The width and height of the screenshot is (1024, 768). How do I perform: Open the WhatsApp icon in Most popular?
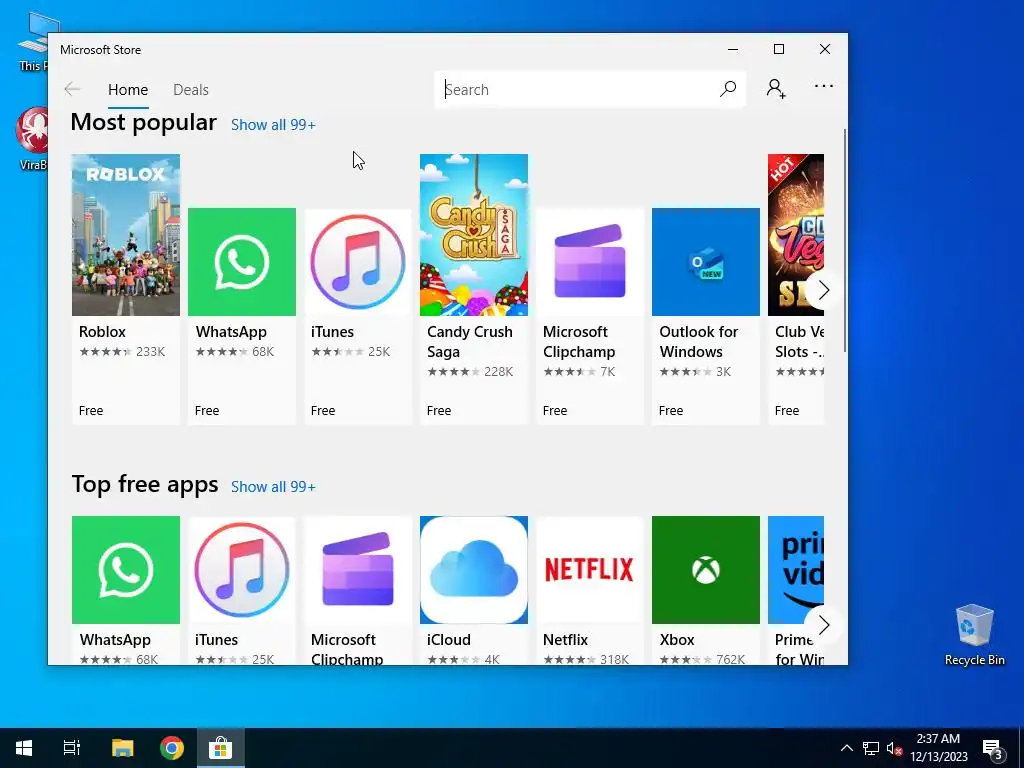(x=242, y=262)
